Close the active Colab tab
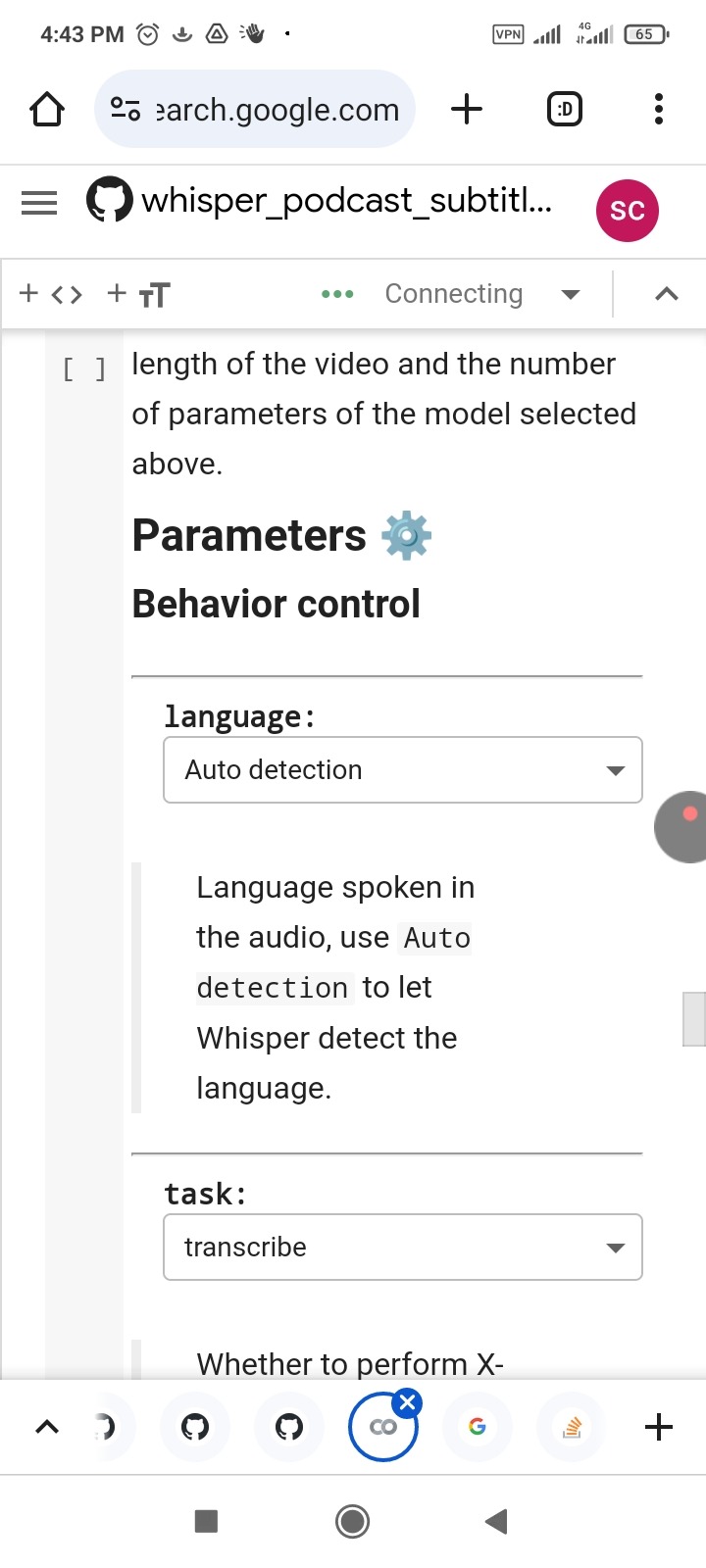The height and width of the screenshot is (1568, 706). pos(408,1402)
